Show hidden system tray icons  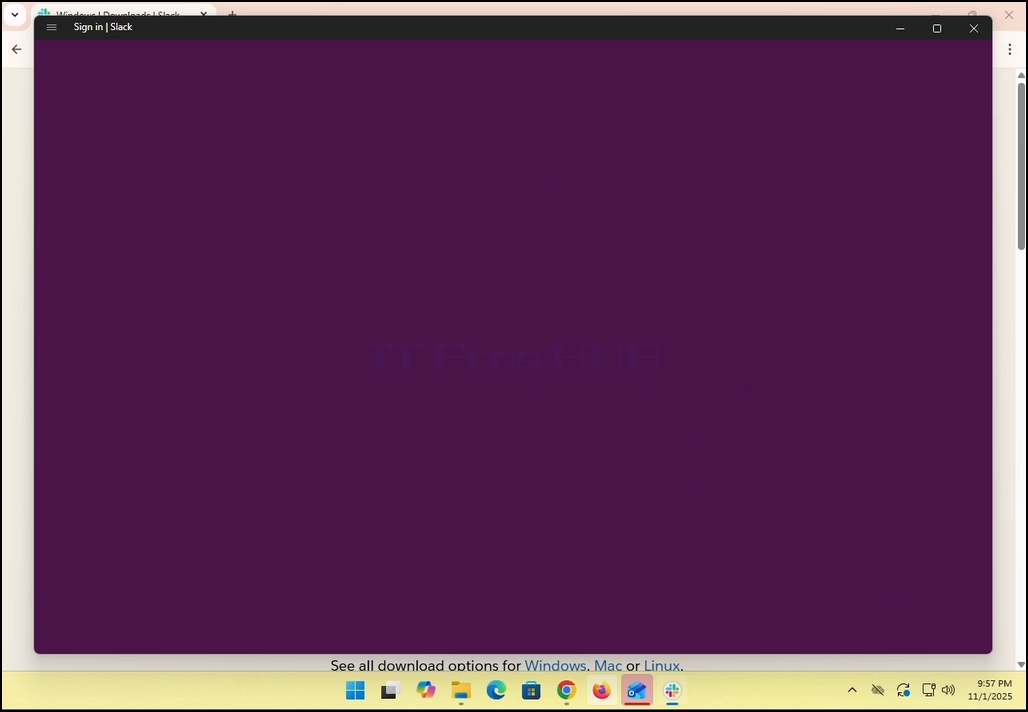pos(852,690)
